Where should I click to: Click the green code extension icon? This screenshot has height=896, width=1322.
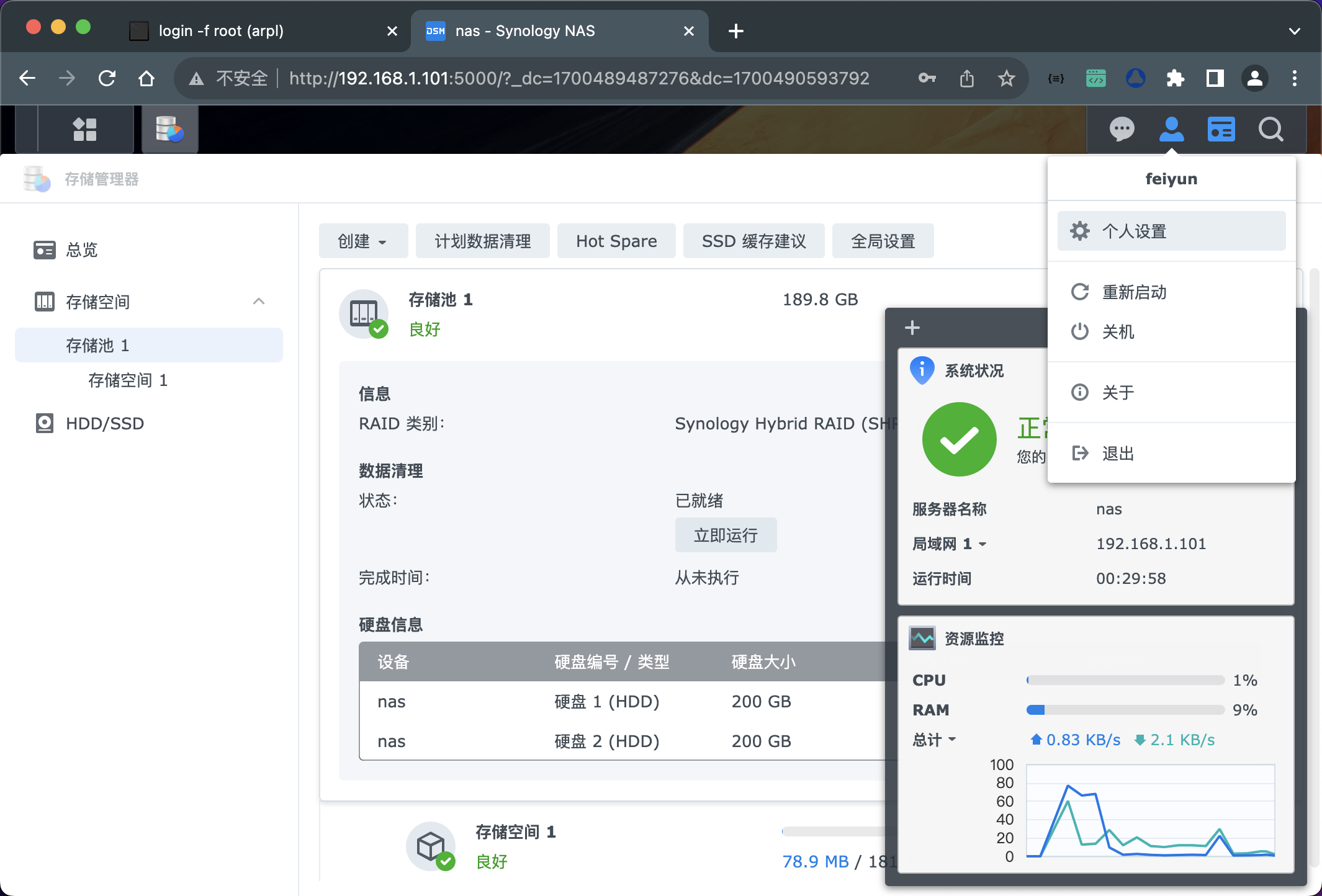click(x=1095, y=78)
